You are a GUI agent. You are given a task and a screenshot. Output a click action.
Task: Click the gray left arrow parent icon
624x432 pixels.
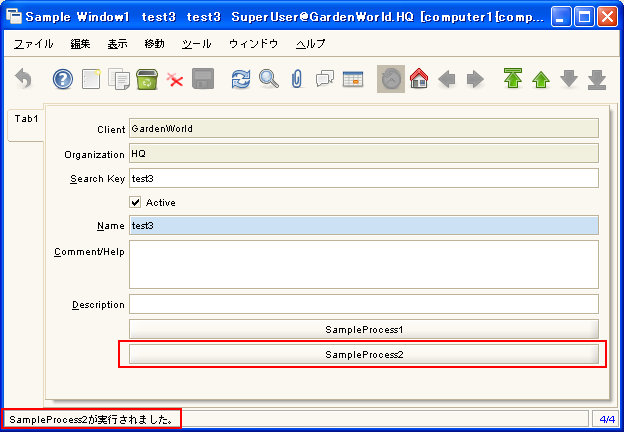point(447,79)
